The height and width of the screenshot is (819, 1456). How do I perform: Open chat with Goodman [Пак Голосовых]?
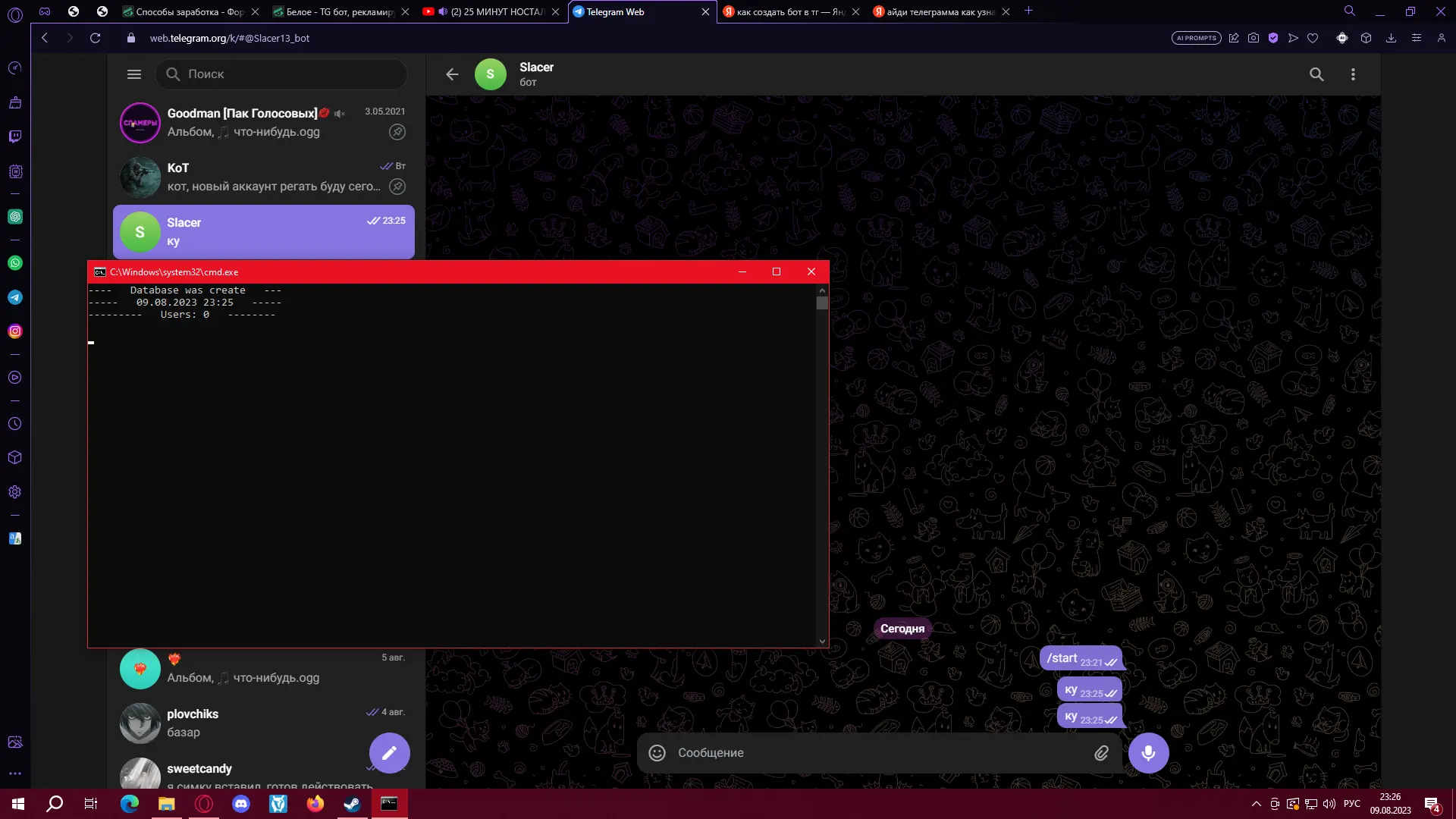click(264, 123)
